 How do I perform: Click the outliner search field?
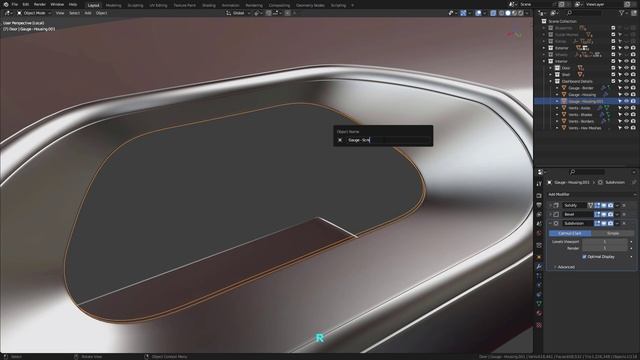coord(585,13)
